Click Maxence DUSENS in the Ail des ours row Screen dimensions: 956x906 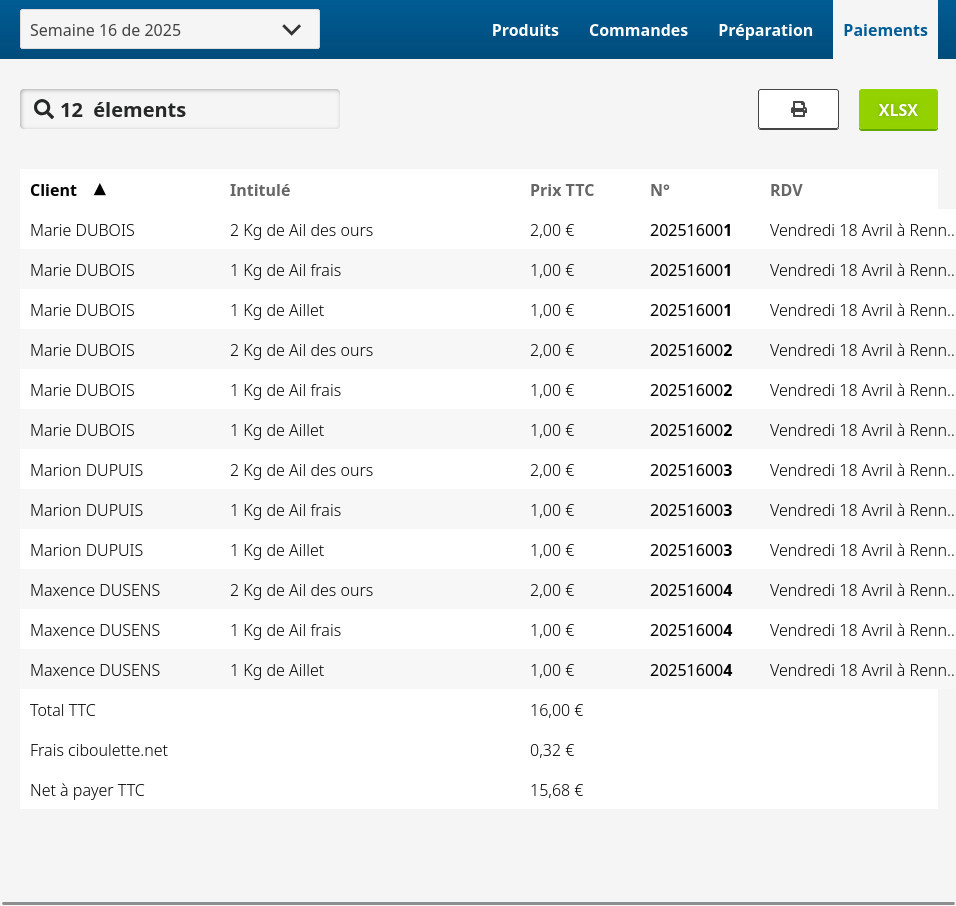pyautogui.click(x=95, y=590)
